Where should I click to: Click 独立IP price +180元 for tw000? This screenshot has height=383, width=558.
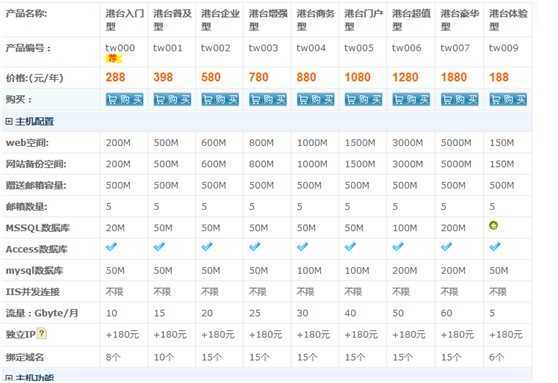(x=122, y=335)
